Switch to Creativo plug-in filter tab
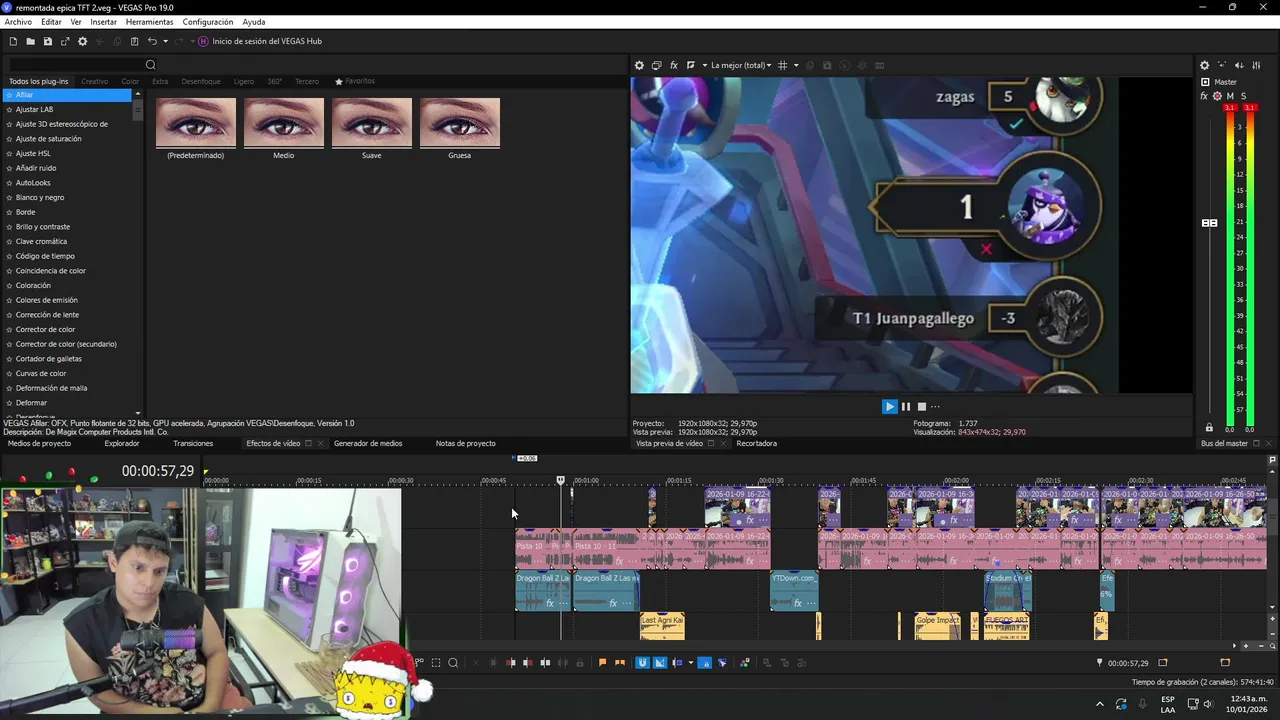 click(x=95, y=81)
